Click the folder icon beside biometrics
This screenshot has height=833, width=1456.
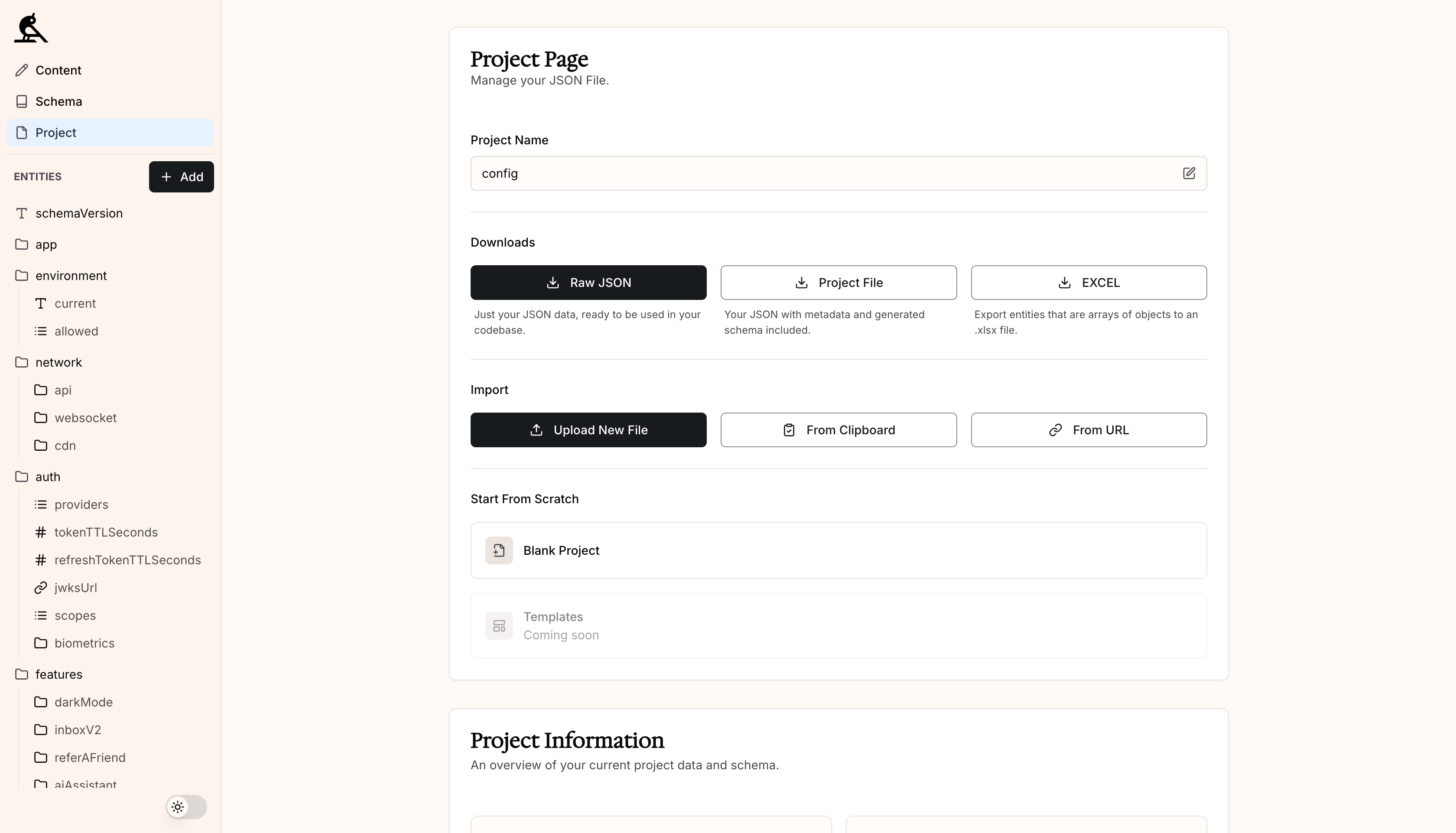pos(41,643)
